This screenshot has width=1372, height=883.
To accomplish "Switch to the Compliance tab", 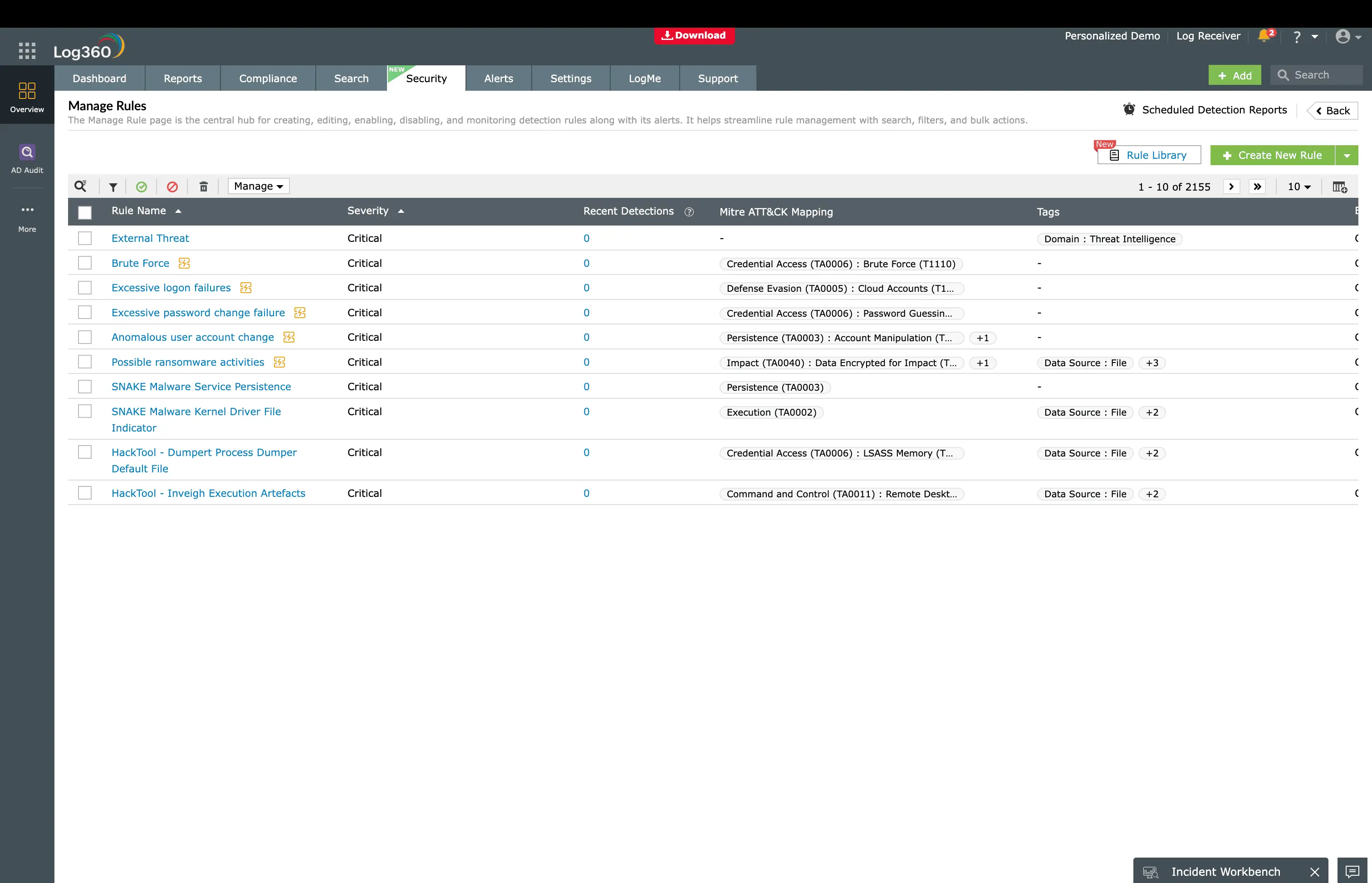I will pos(268,78).
